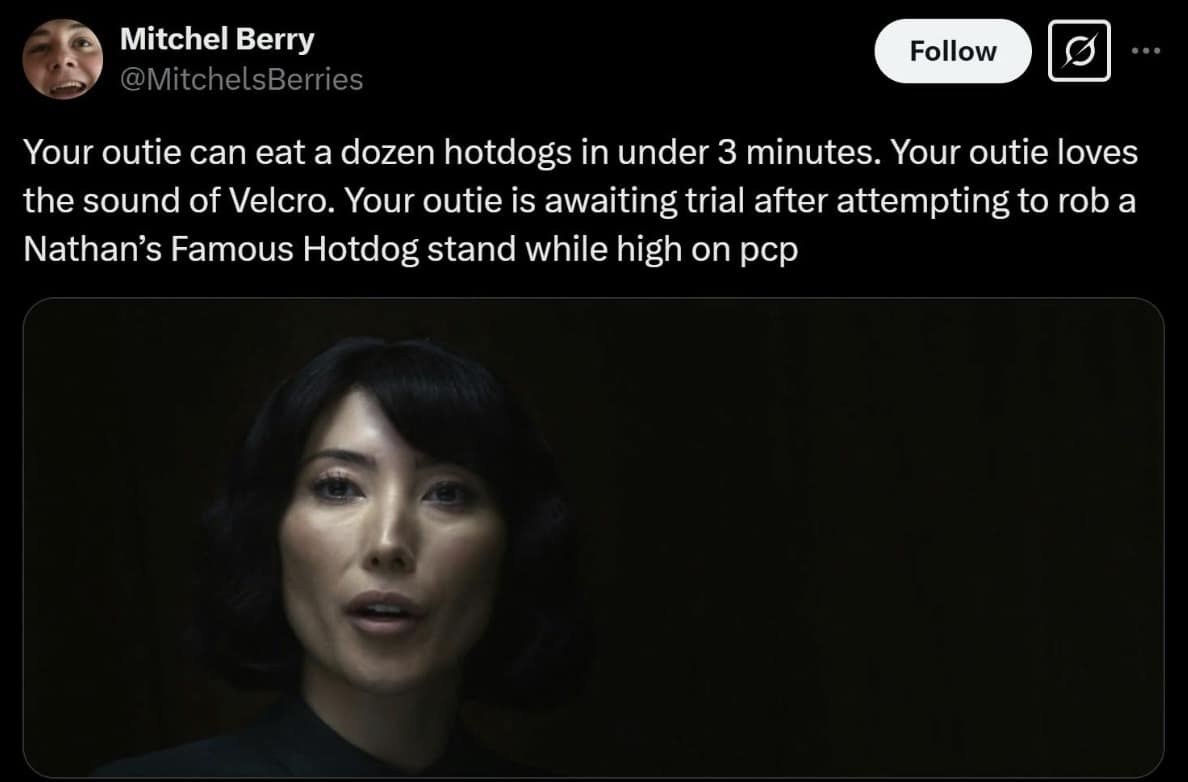Open the profile via the round user photo
The width and height of the screenshot is (1188, 782).
pyautogui.click(x=62, y=59)
